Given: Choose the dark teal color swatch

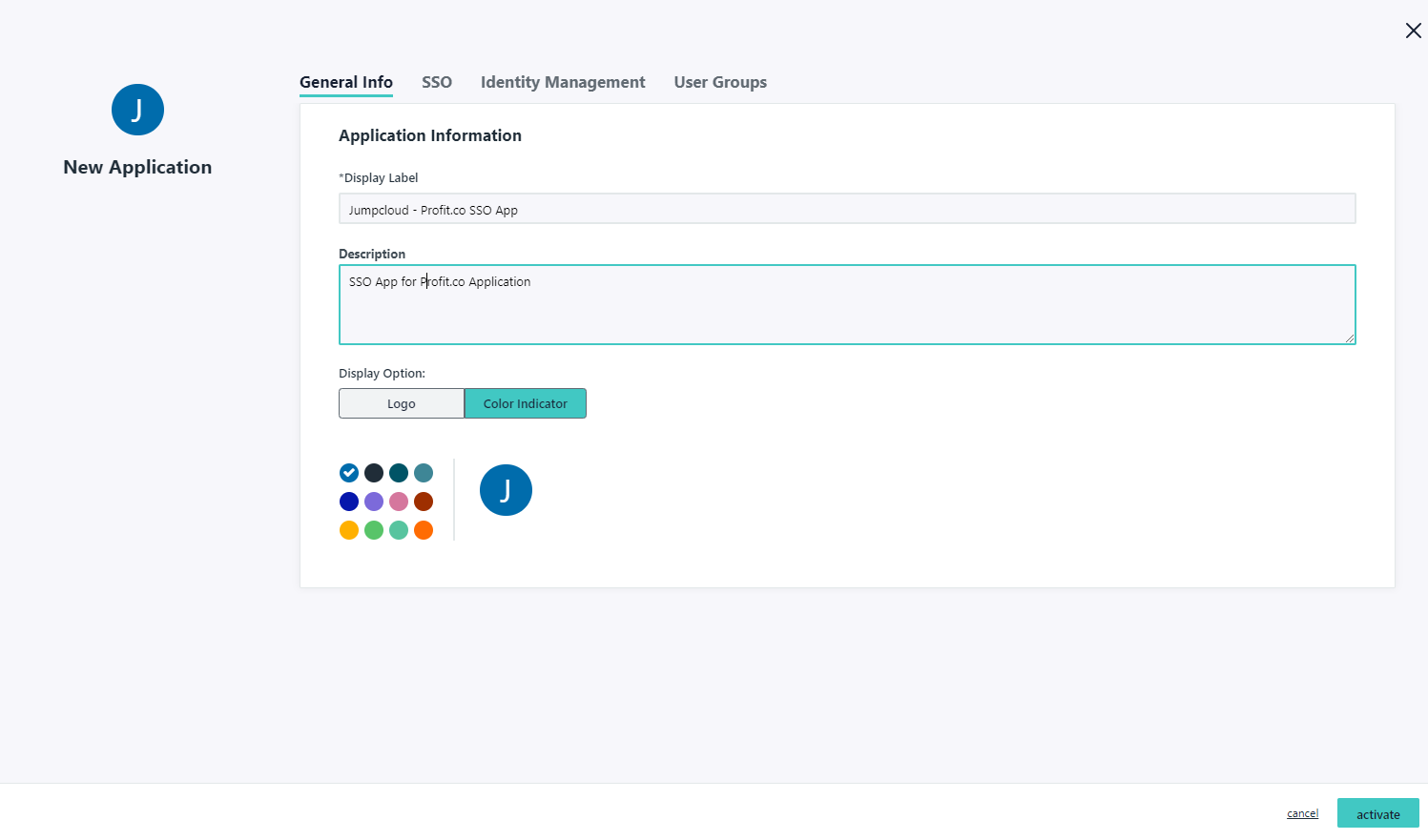Looking at the screenshot, I should [399, 473].
